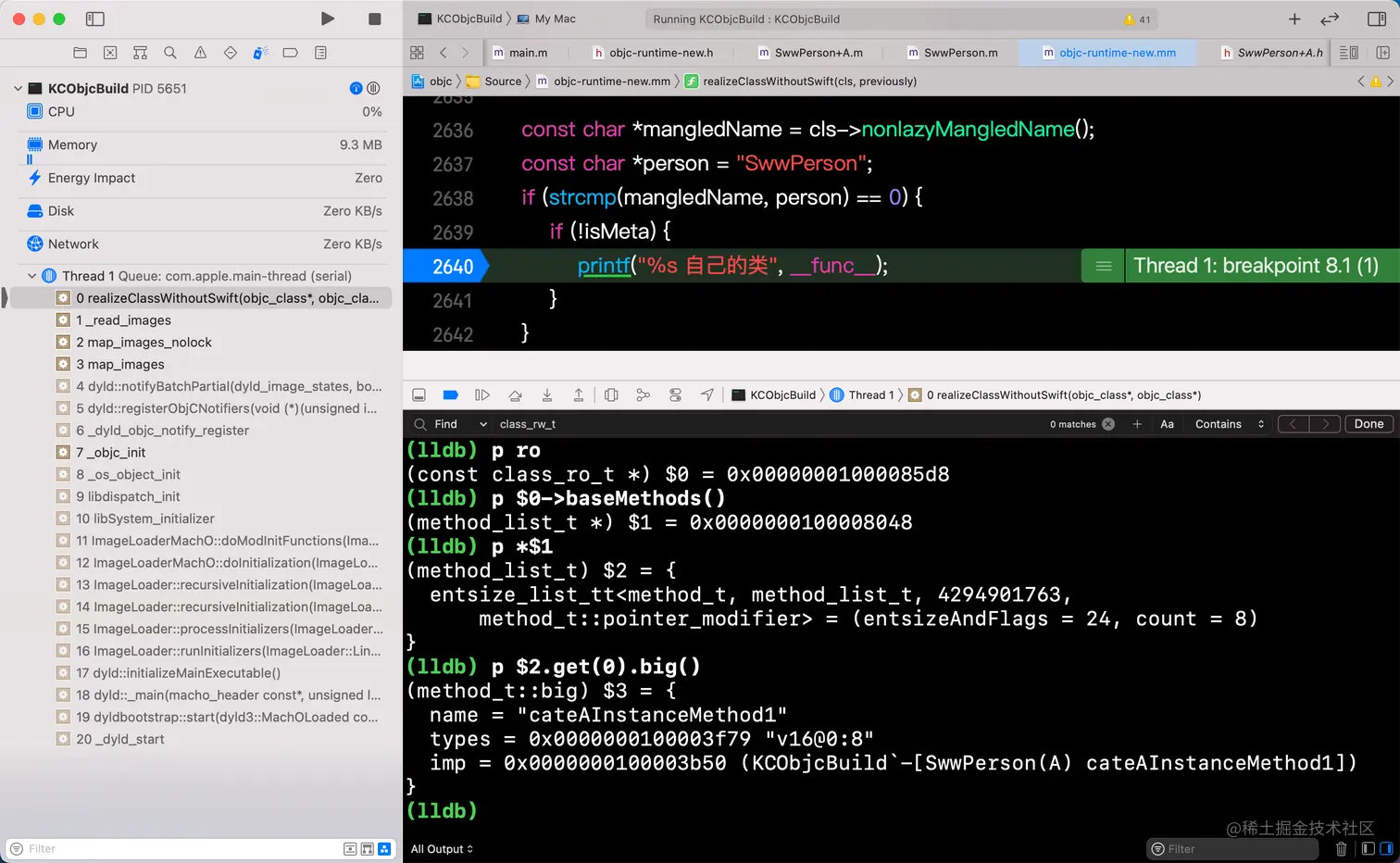Open the editor options menu
This screenshot has width=1400, height=863.
click(x=1349, y=53)
